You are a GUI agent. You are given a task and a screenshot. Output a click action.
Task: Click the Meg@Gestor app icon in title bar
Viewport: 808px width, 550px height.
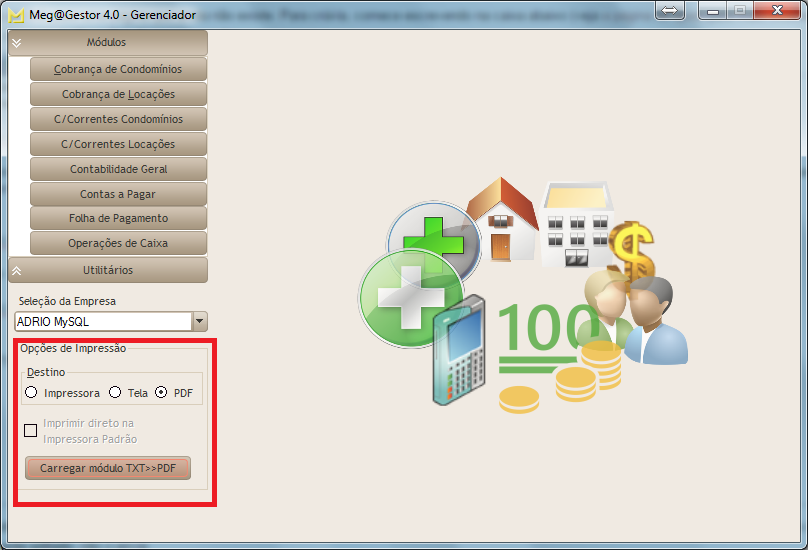(15, 15)
